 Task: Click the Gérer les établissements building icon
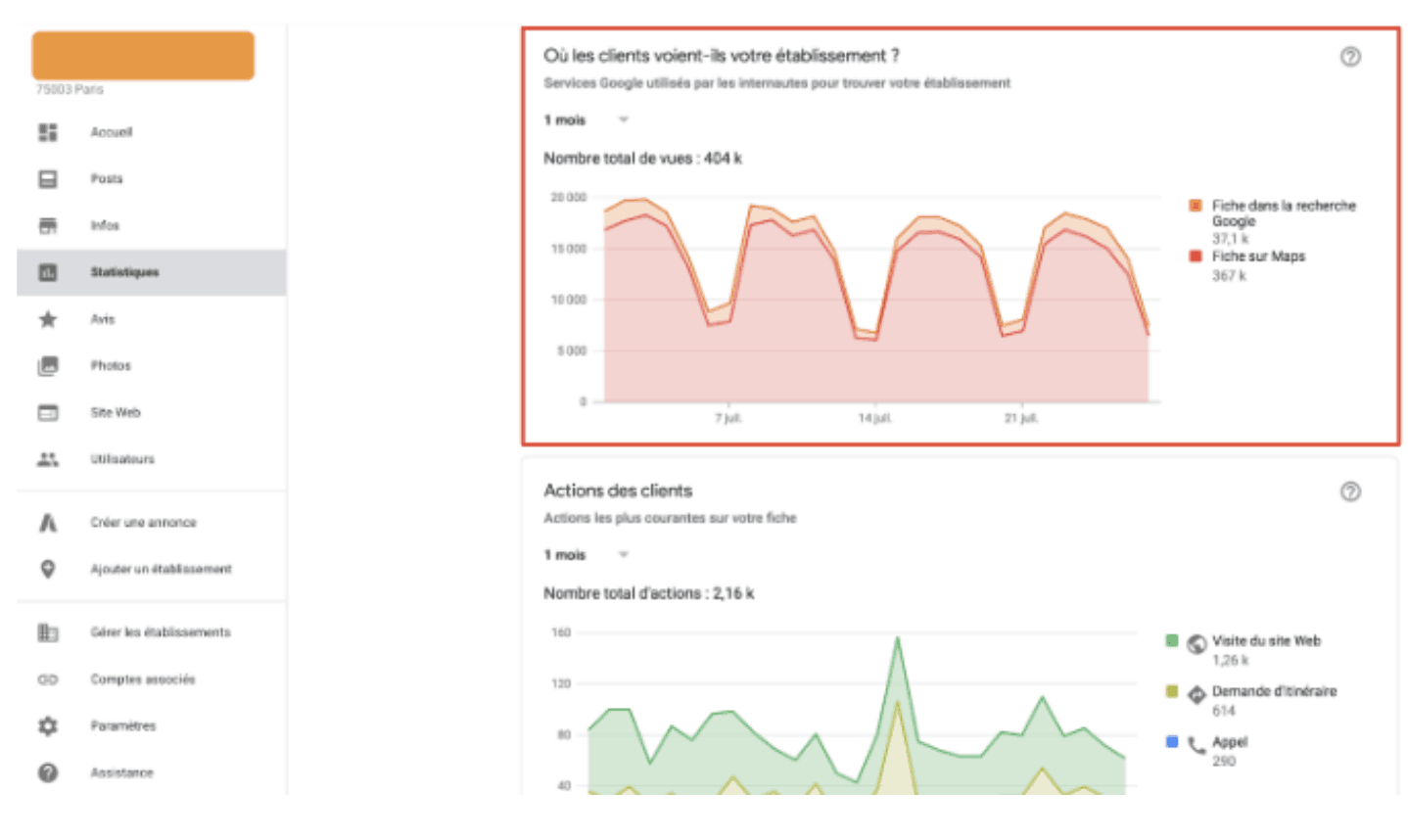(48, 632)
